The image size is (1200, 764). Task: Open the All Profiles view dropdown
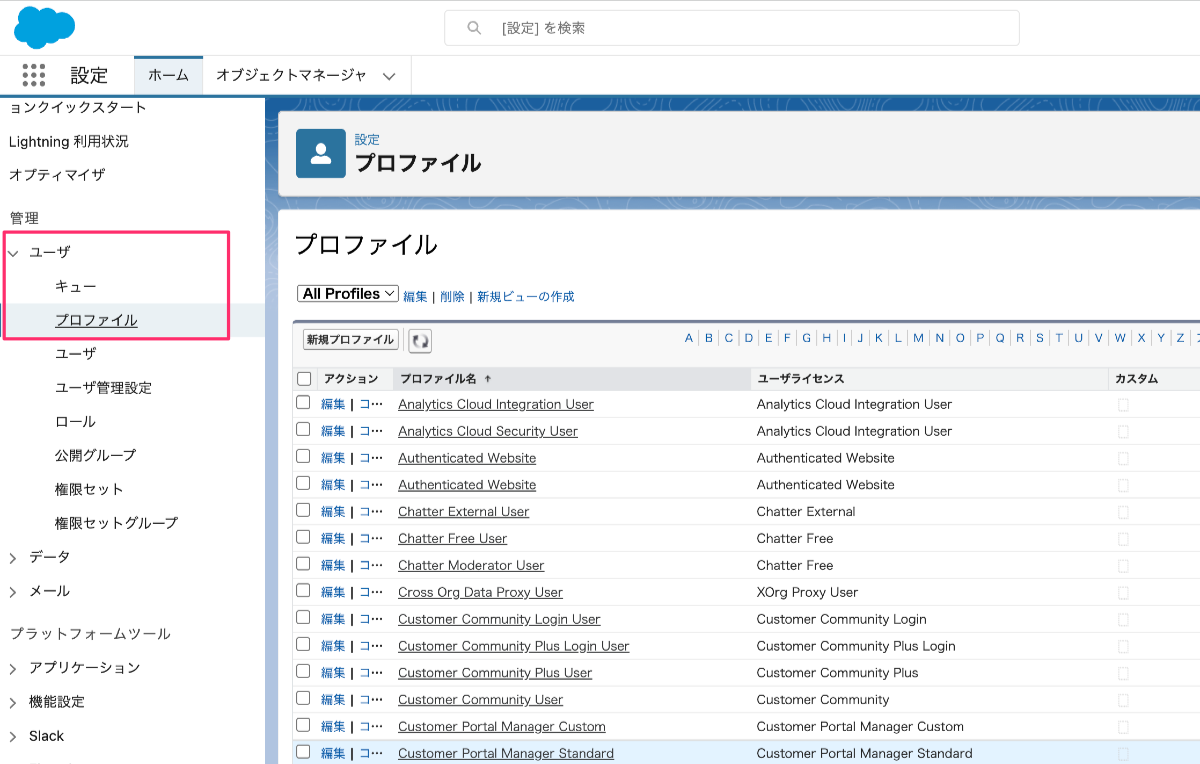click(348, 294)
